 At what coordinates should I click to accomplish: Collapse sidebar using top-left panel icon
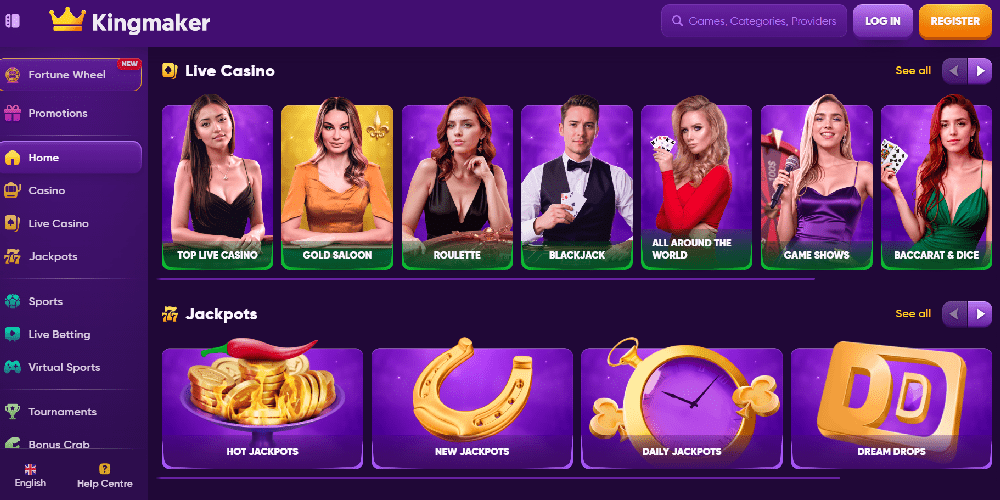pyautogui.click(x=12, y=21)
